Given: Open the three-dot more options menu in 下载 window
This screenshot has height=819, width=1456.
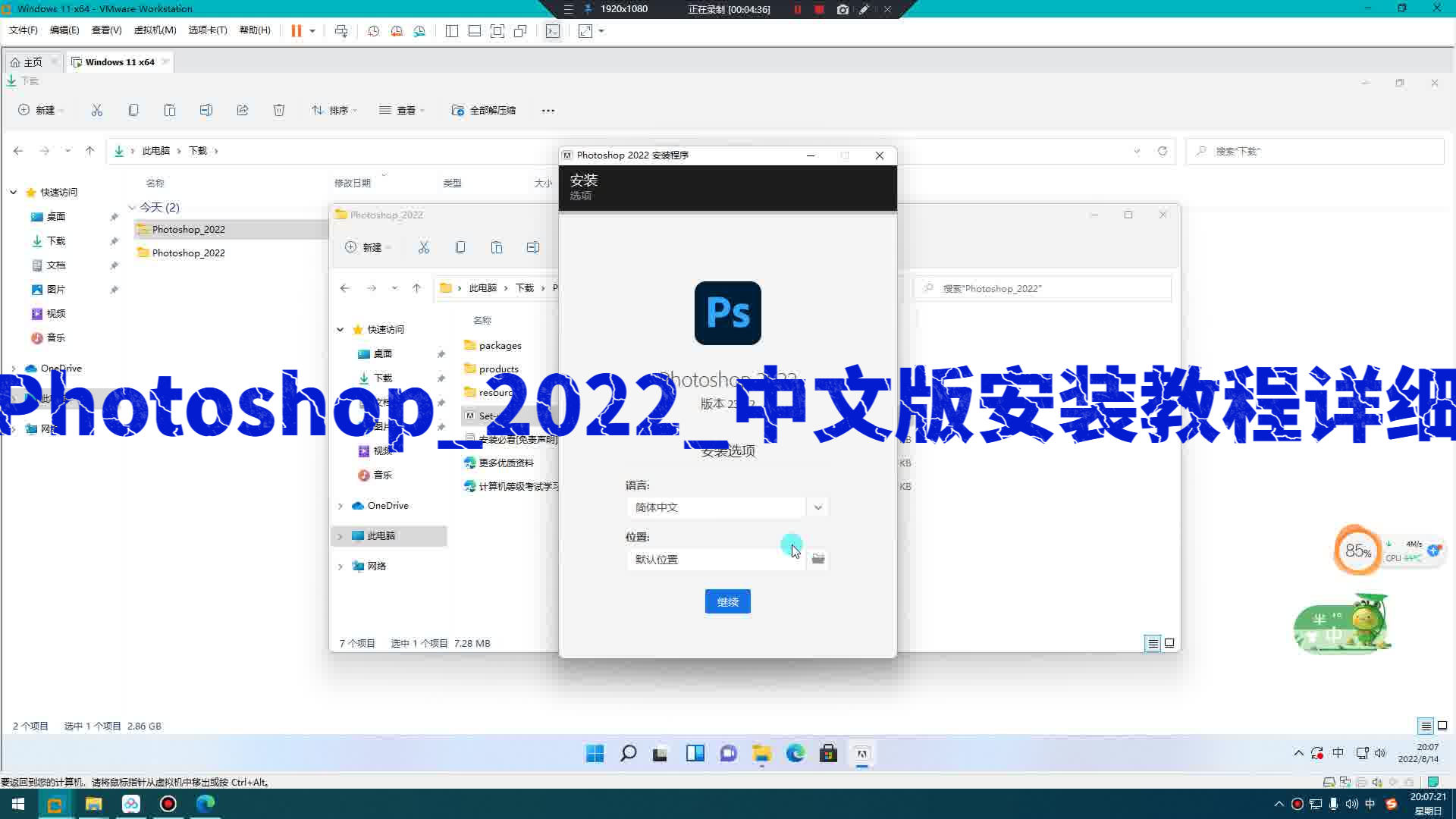Looking at the screenshot, I should (548, 111).
